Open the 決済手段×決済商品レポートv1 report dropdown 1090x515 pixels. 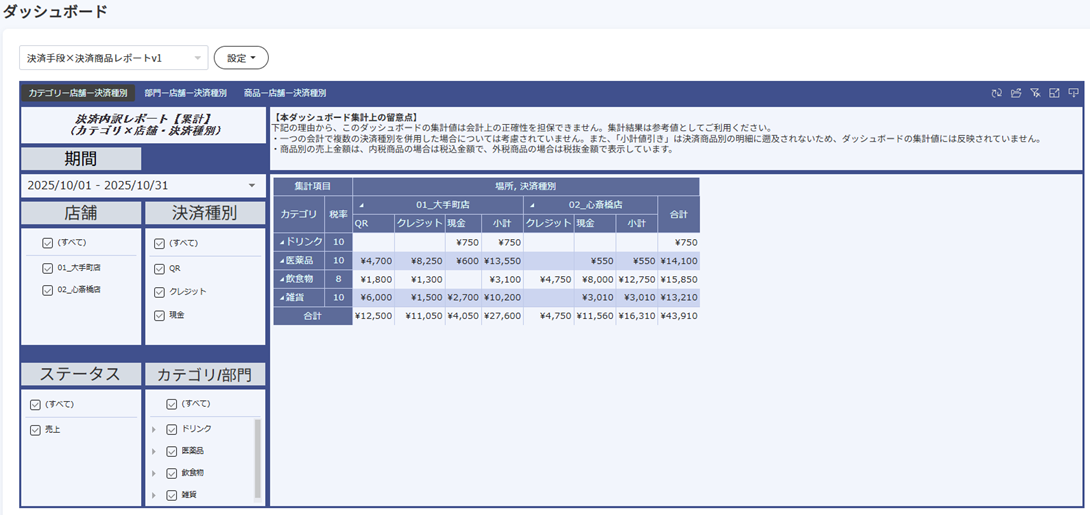(x=113, y=58)
